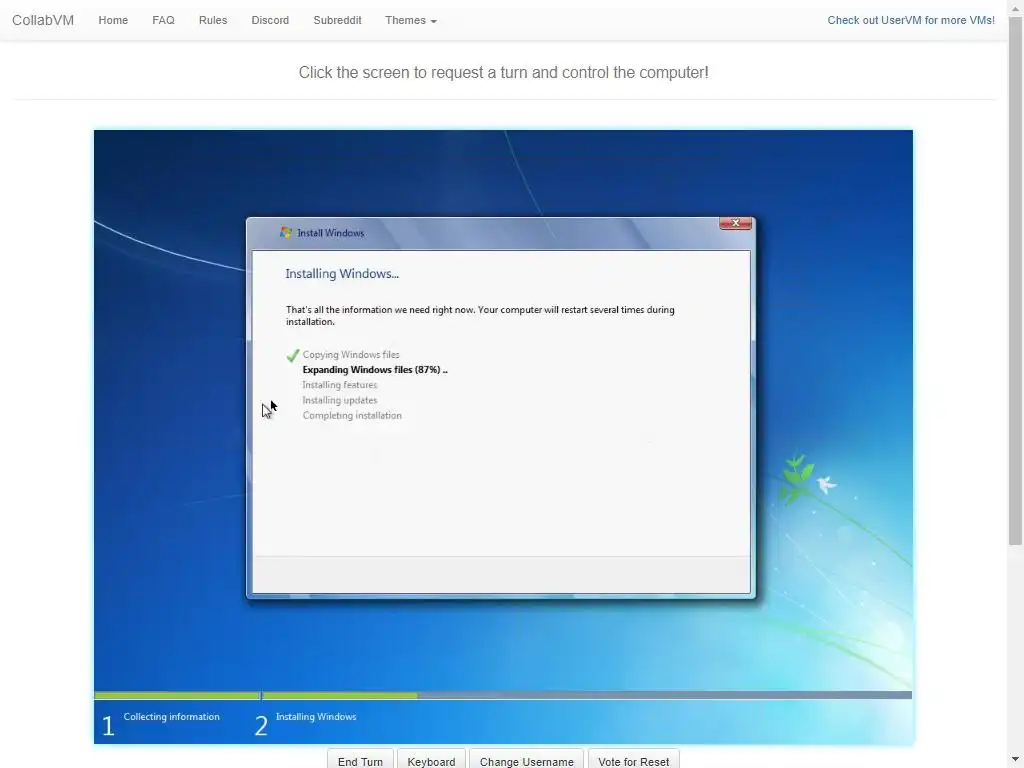Viewport: 1024px width, 768px height.
Task: Click the Change Username button
Action: click(x=526, y=760)
